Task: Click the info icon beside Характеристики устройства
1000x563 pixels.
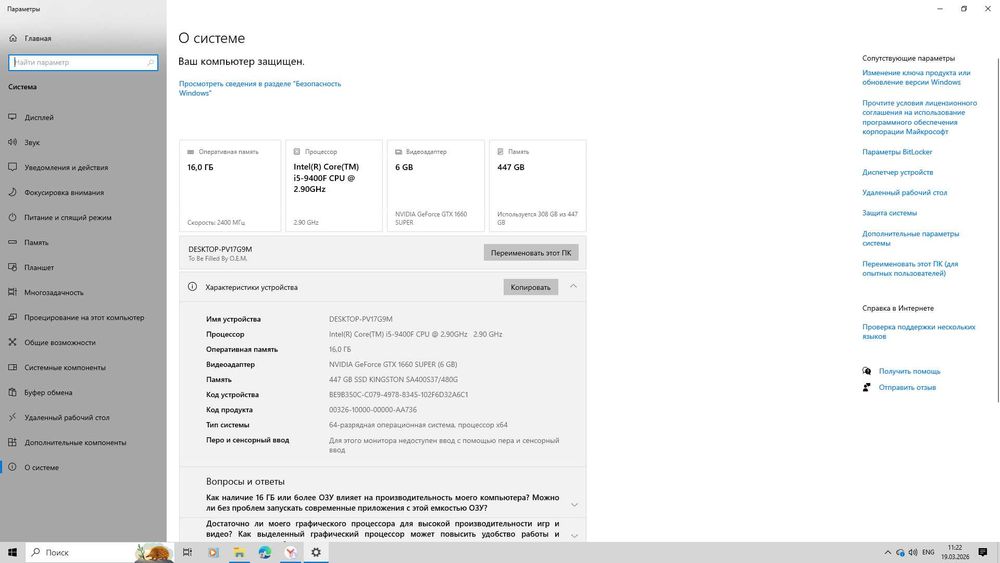Action: click(x=192, y=287)
